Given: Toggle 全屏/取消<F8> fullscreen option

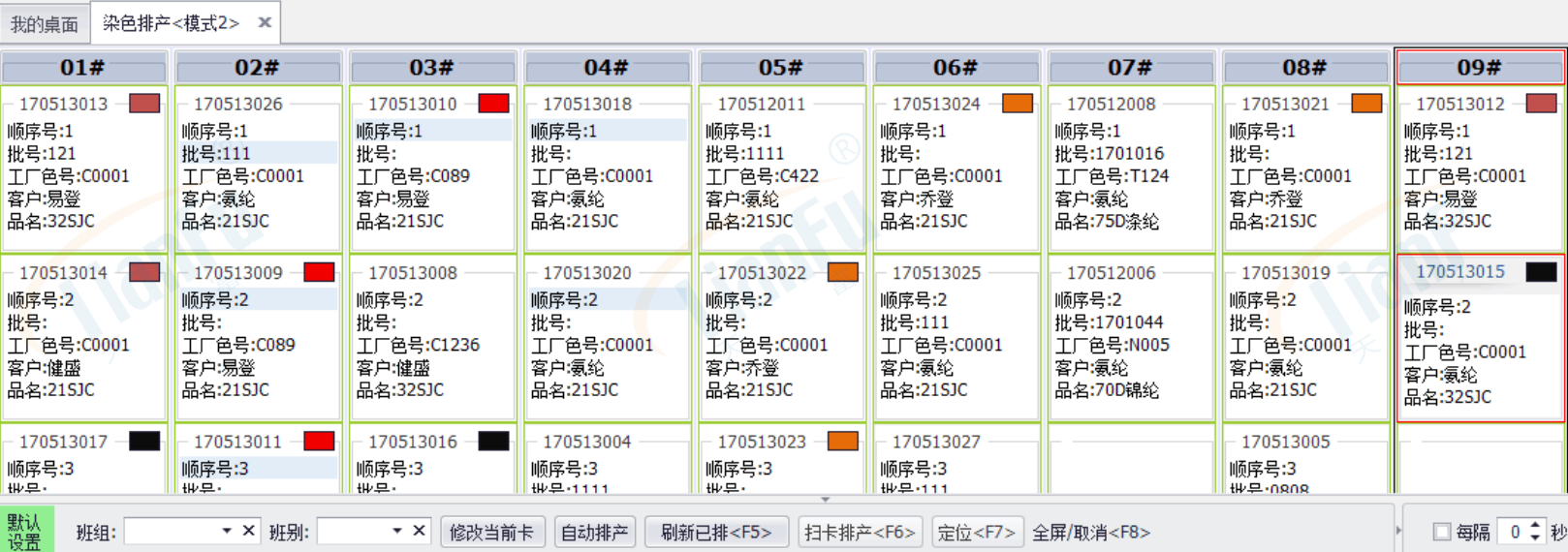Looking at the screenshot, I should click(1090, 532).
